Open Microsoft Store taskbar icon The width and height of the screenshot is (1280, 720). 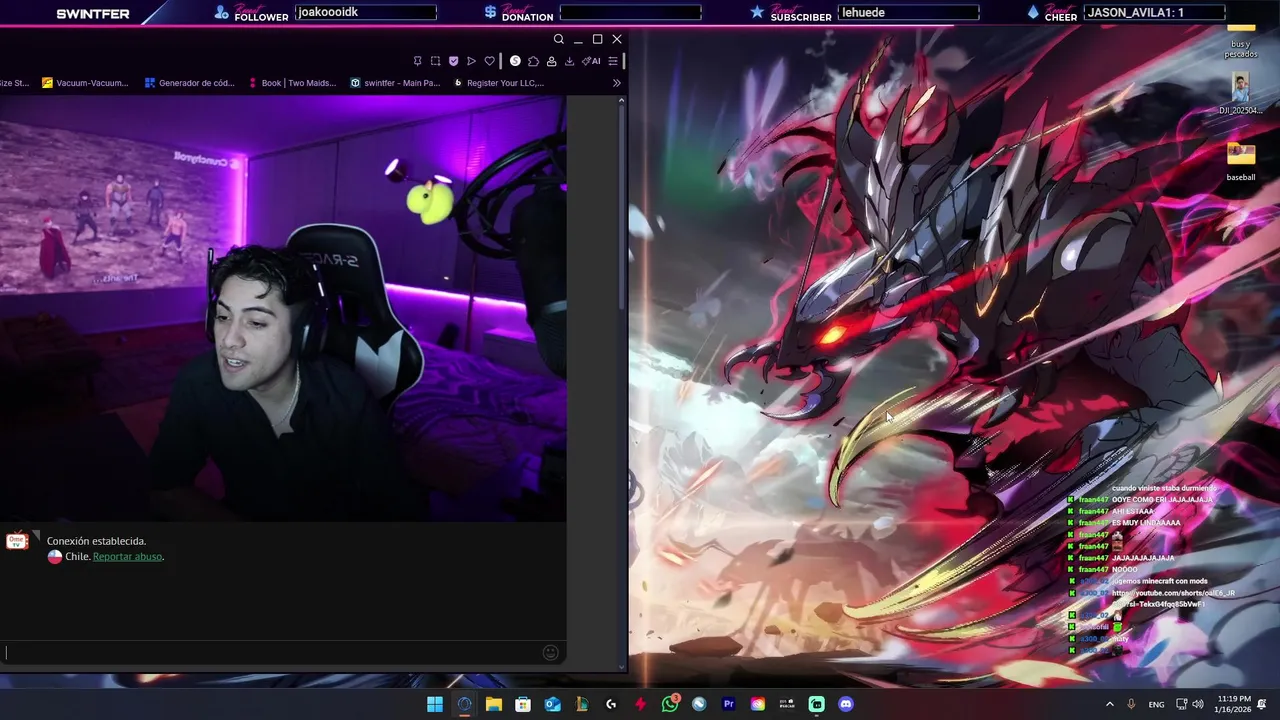(x=523, y=704)
